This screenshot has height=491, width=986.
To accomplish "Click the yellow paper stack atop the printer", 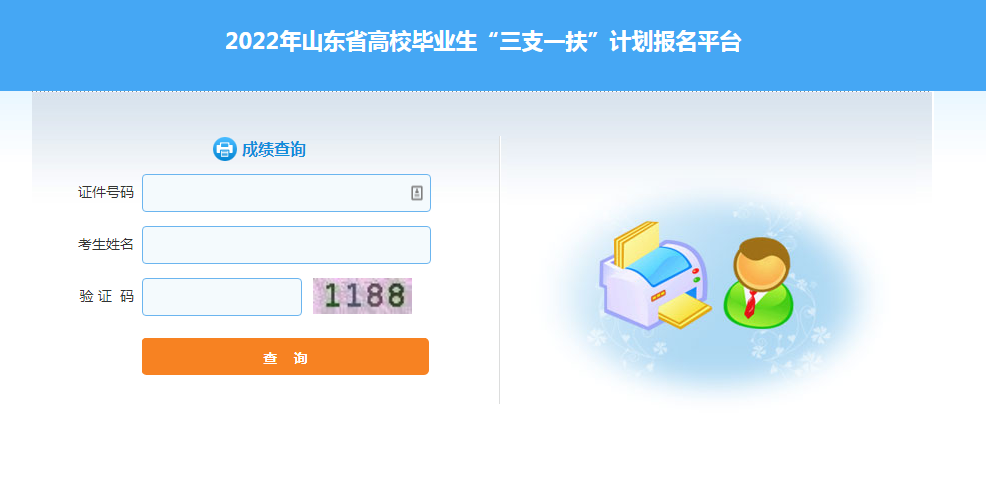I will coord(636,243).
